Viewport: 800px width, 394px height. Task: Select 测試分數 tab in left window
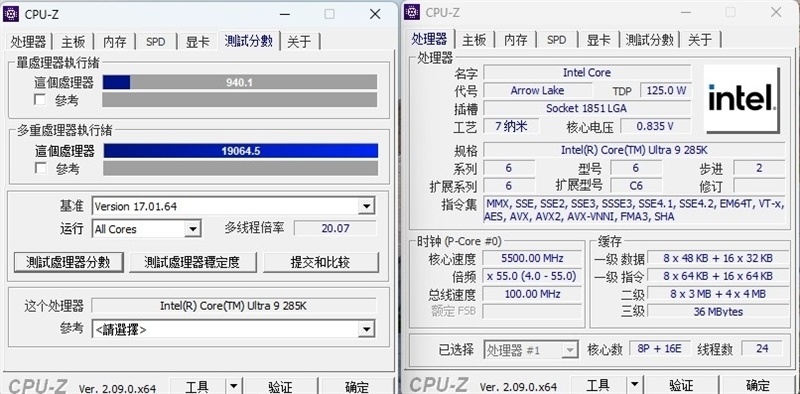click(x=248, y=41)
